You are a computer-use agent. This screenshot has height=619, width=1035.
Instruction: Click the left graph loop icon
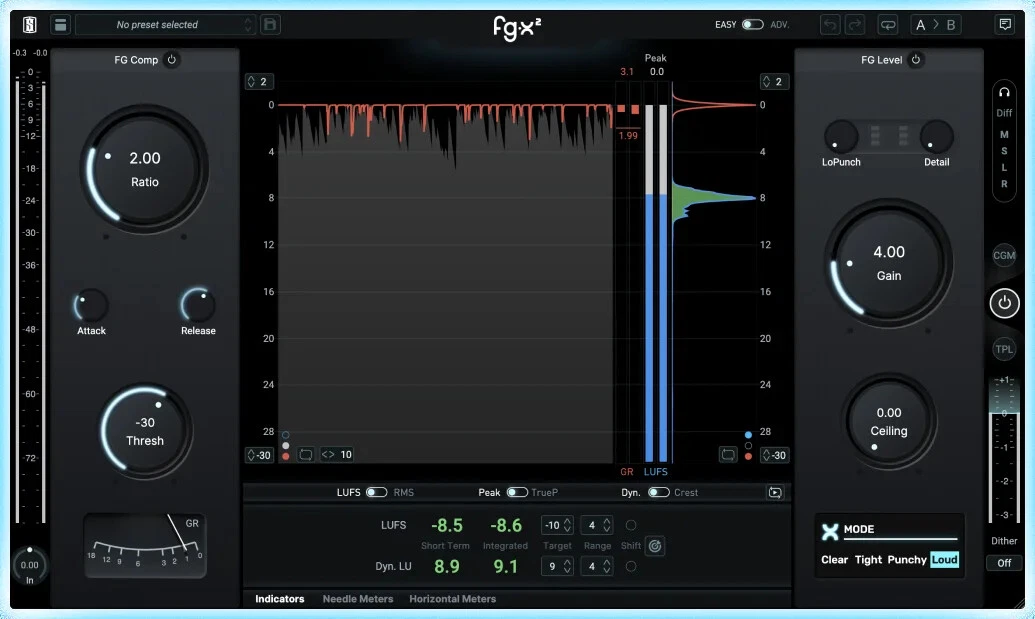click(x=306, y=455)
